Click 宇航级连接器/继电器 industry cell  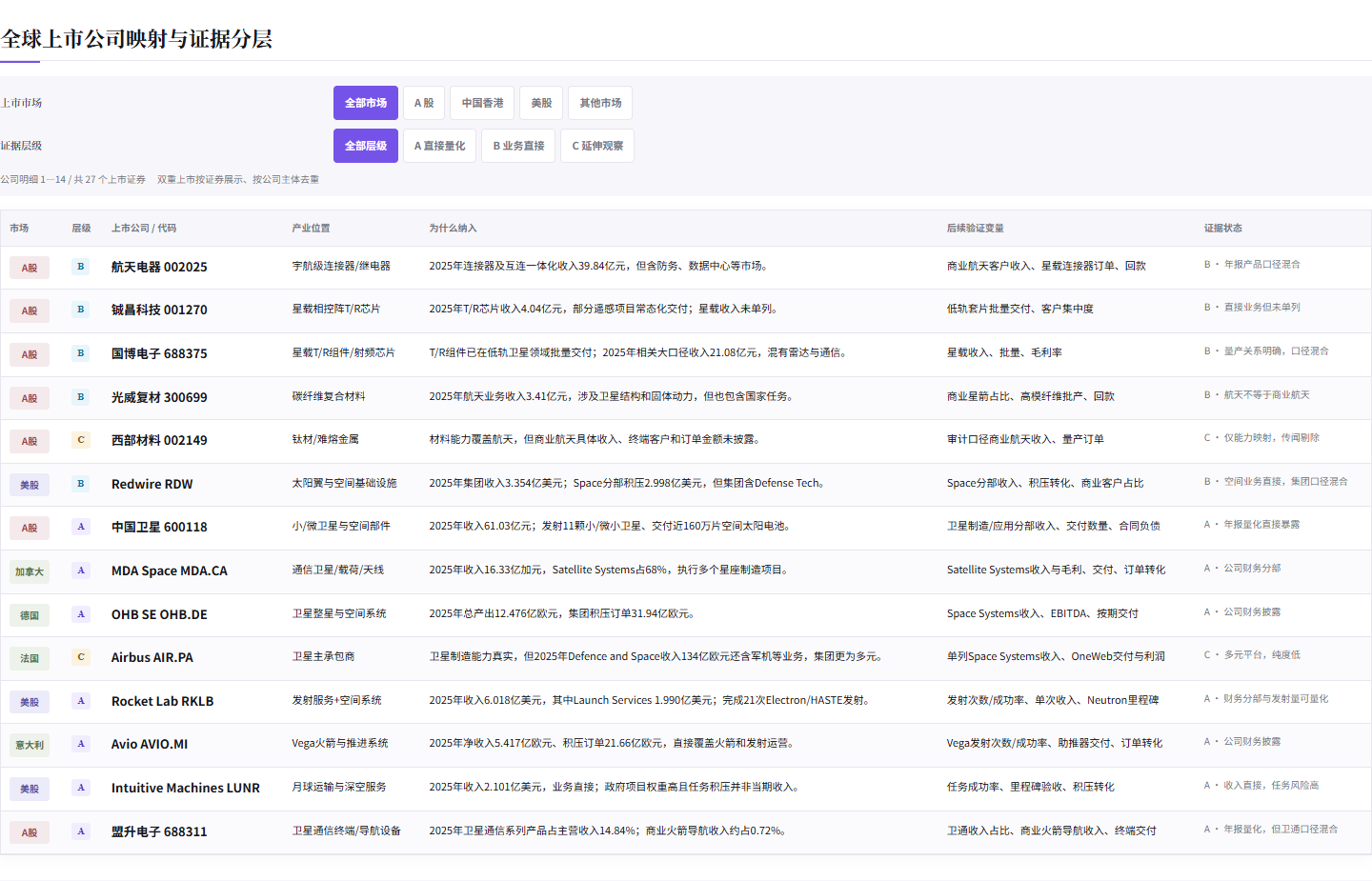click(x=341, y=266)
